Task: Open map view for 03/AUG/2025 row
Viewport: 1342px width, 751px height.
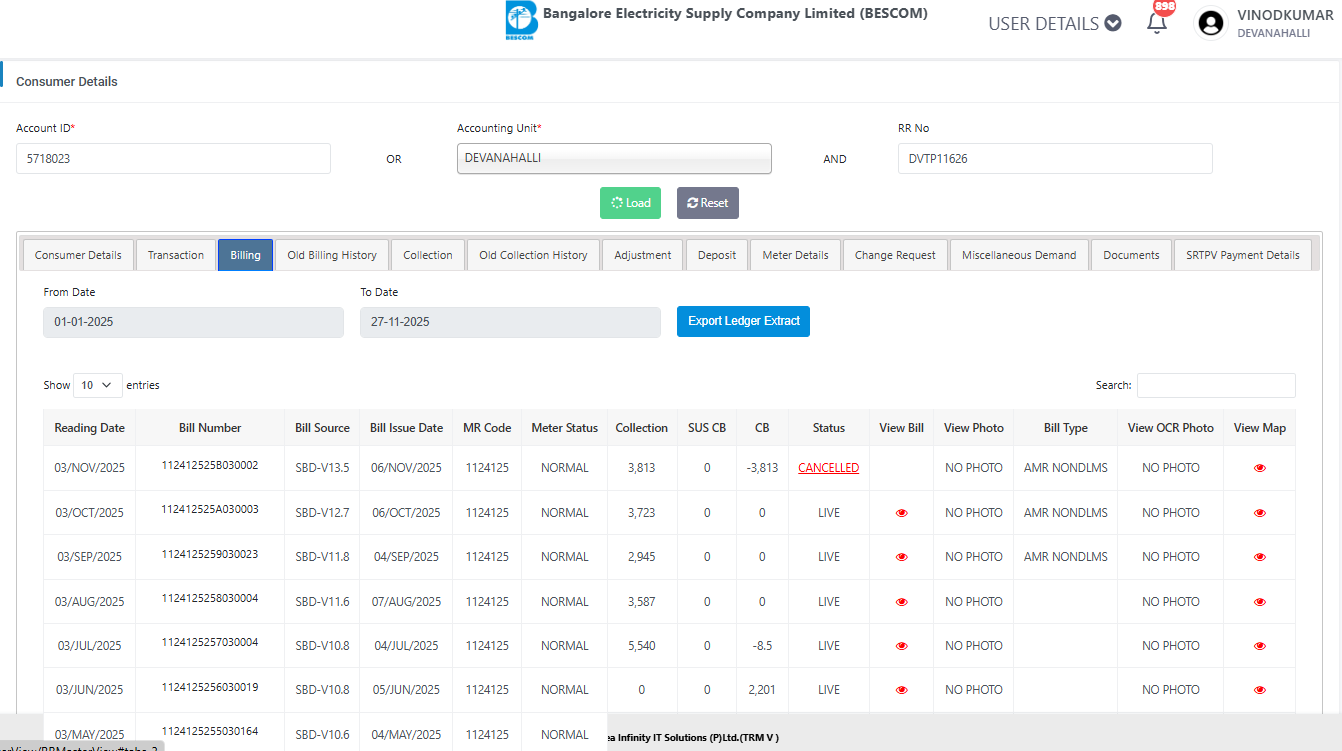Action: click(x=1259, y=602)
